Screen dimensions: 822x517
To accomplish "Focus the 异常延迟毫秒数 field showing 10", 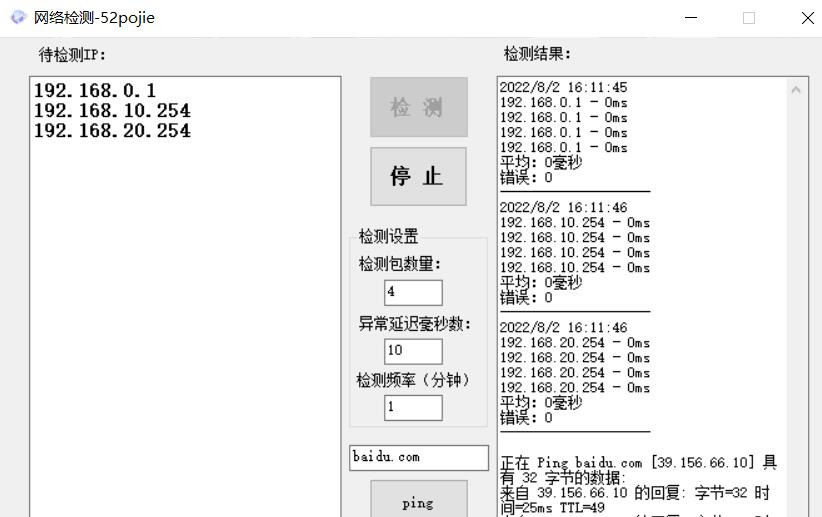I will pos(413,351).
